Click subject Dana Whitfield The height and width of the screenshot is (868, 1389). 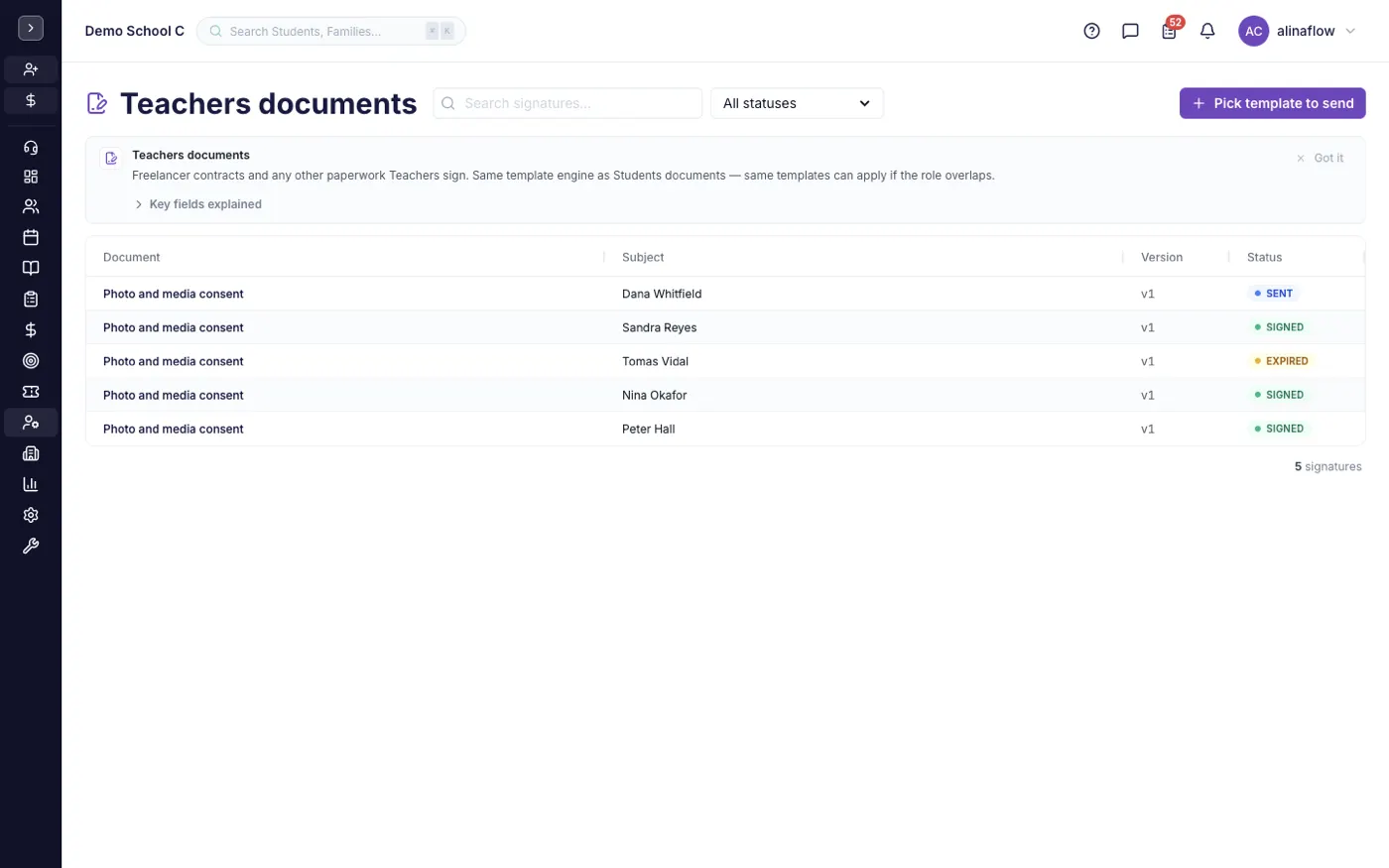pyautogui.click(x=662, y=294)
